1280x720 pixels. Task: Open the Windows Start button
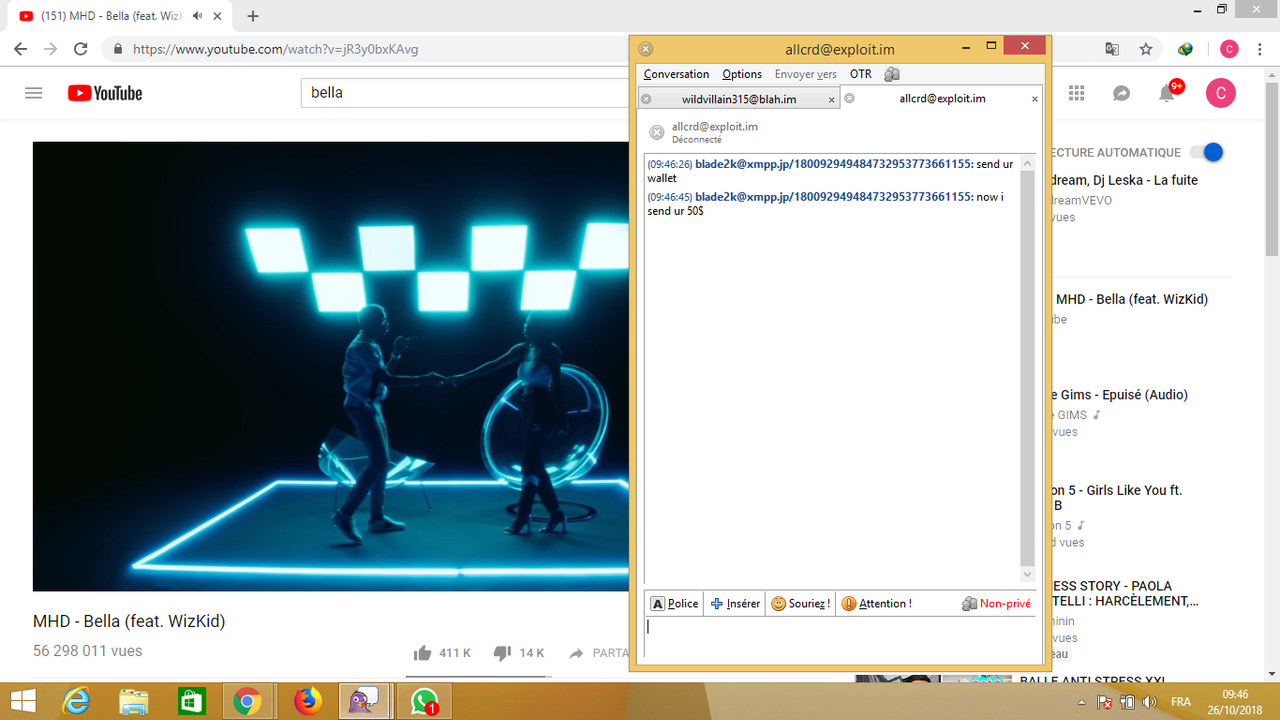23,702
